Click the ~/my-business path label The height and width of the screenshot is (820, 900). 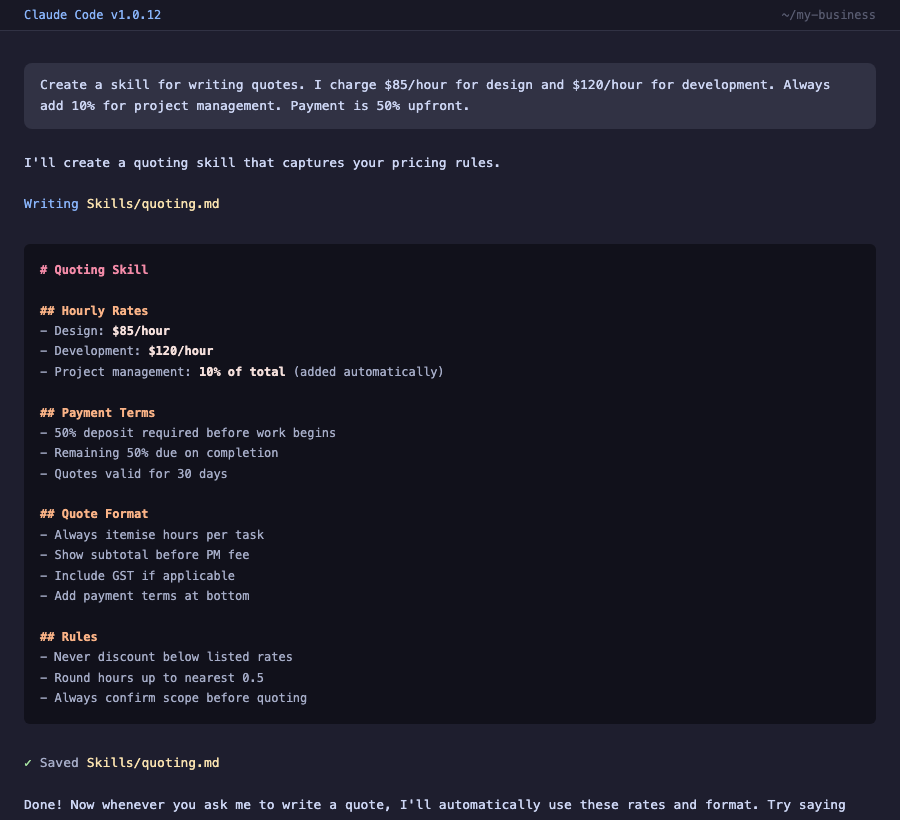(x=828, y=15)
